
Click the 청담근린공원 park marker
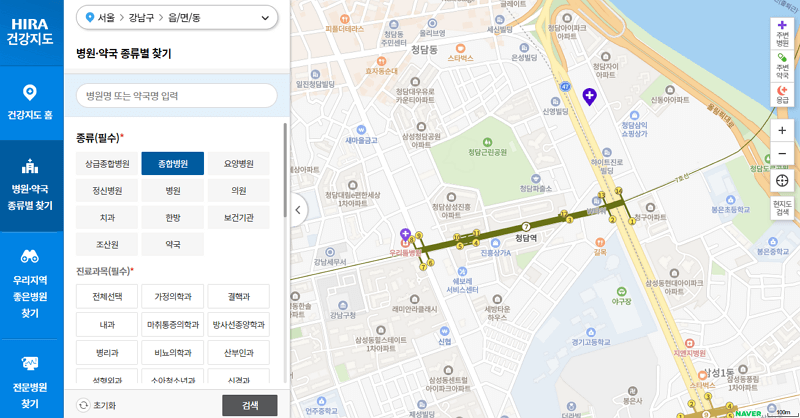pos(487,142)
